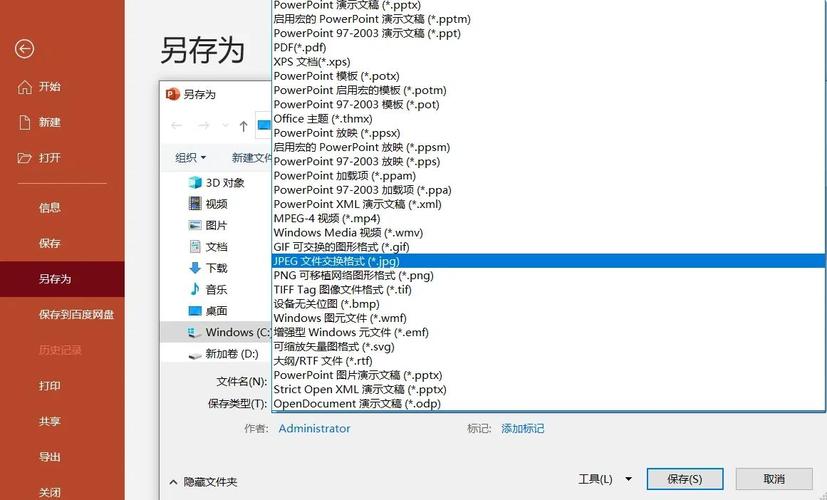Select GIF 可交换的图形格式 (*.gif)
Screen dimensions: 827x500
coord(549,247)
